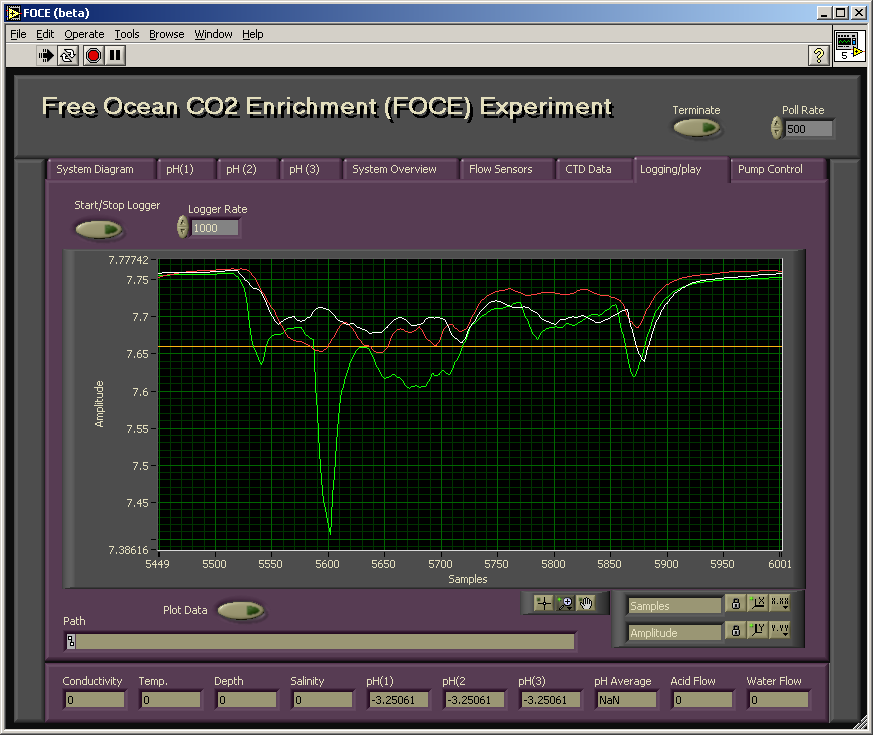This screenshot has height=735, width=873.
Task: Toggle the Plot Data switch
Action: pos(241,611)
